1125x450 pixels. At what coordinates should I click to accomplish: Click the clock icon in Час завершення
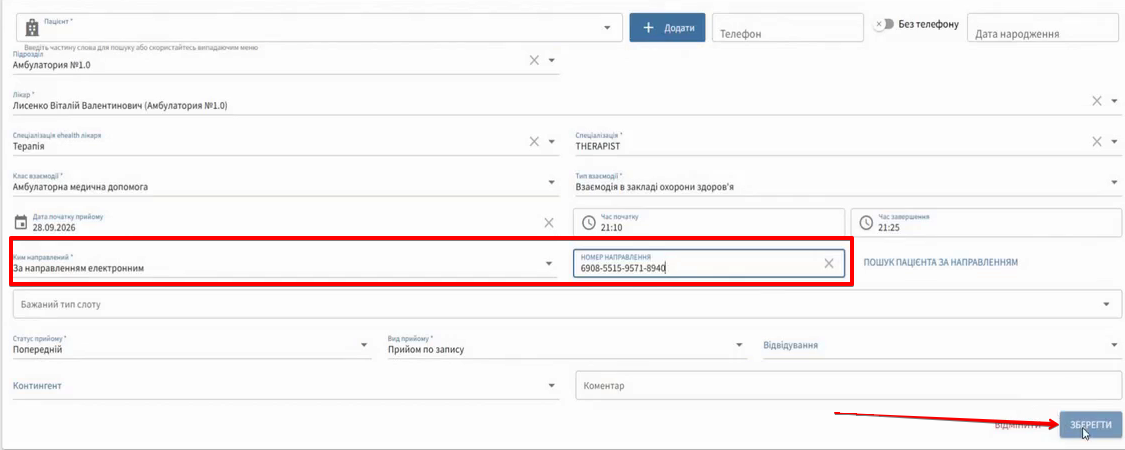point(865,222)
